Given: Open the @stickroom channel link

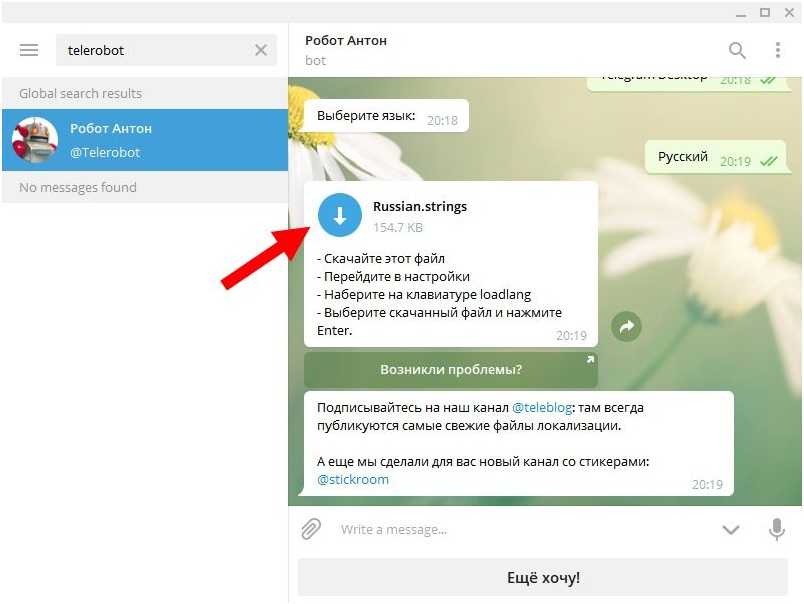Looking at the screenshot, I should click(353, 479).
